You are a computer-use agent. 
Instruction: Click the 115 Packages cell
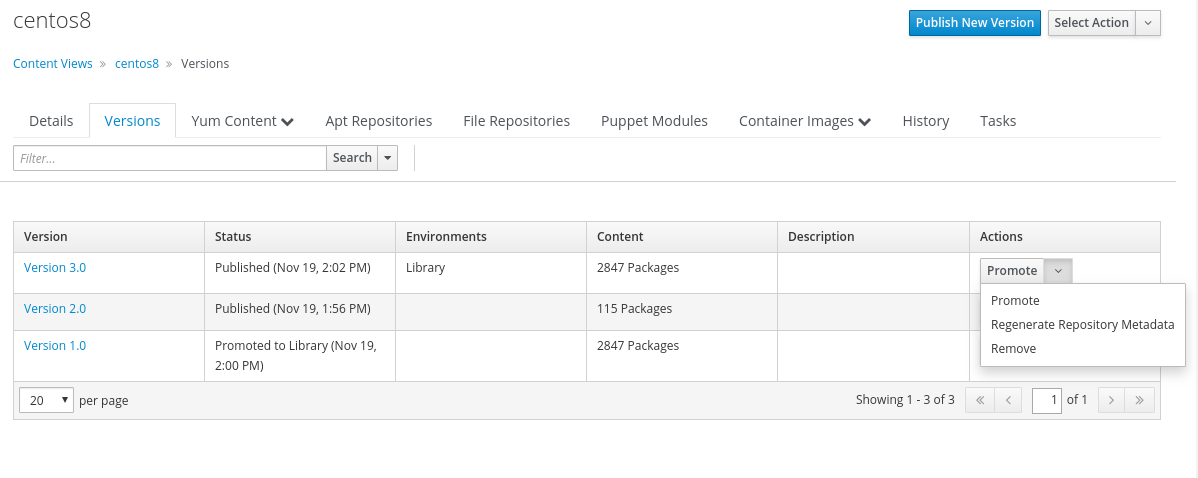[682, 312]
